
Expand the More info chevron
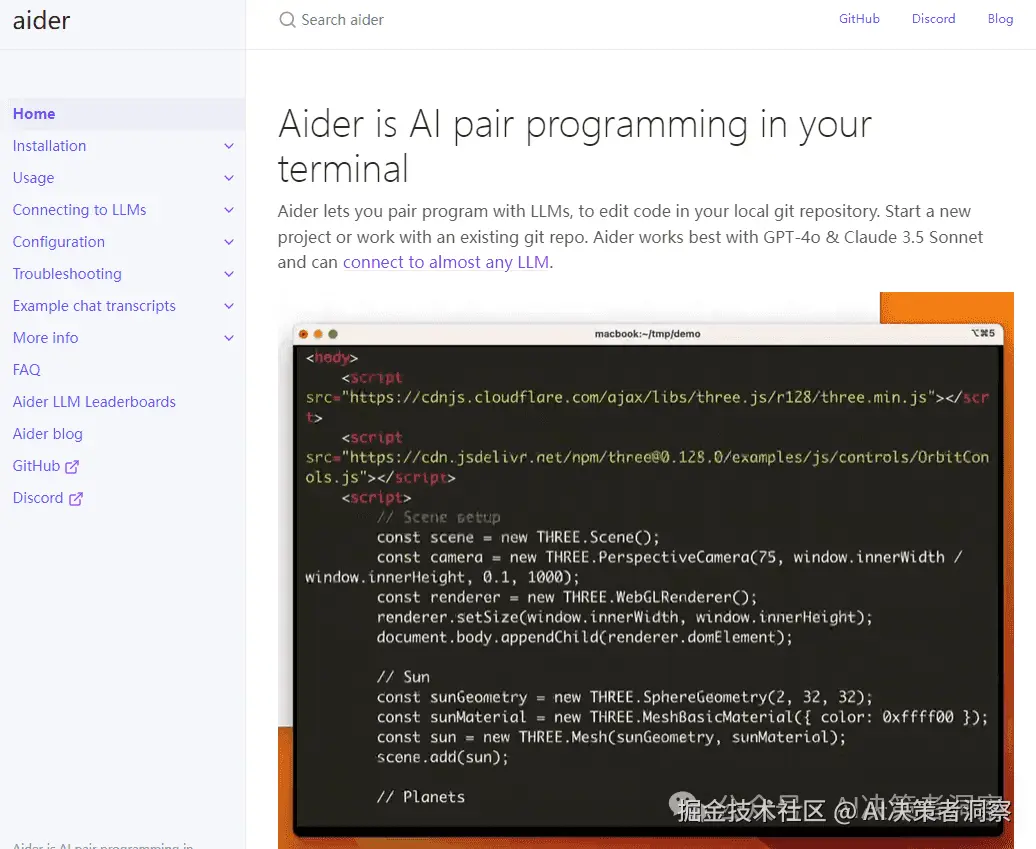(x=229, y=338)
